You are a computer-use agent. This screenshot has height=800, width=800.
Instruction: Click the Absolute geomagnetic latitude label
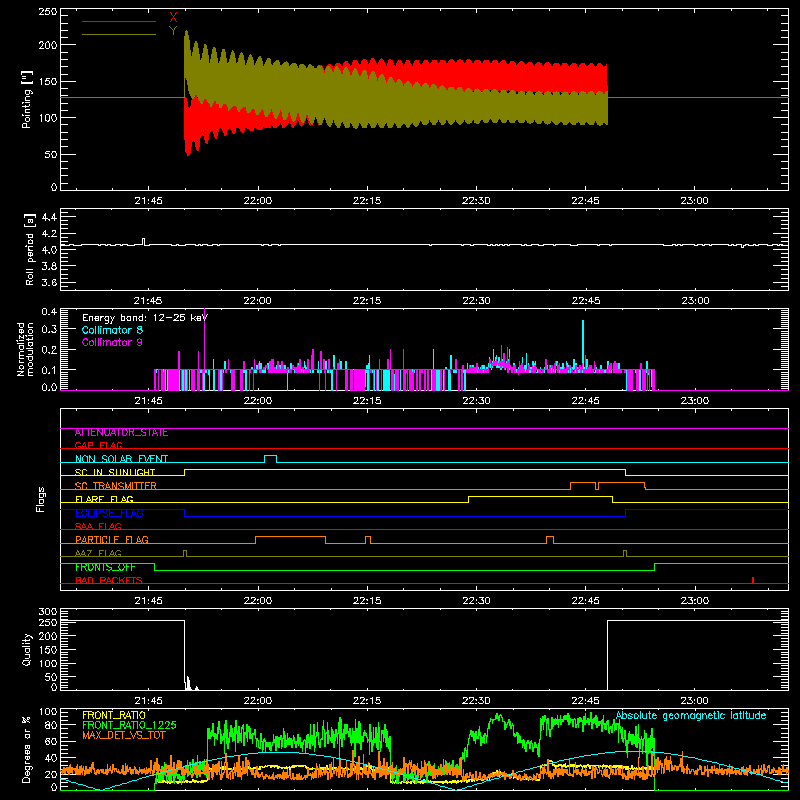pyautogui.click(x=691, y=715)
